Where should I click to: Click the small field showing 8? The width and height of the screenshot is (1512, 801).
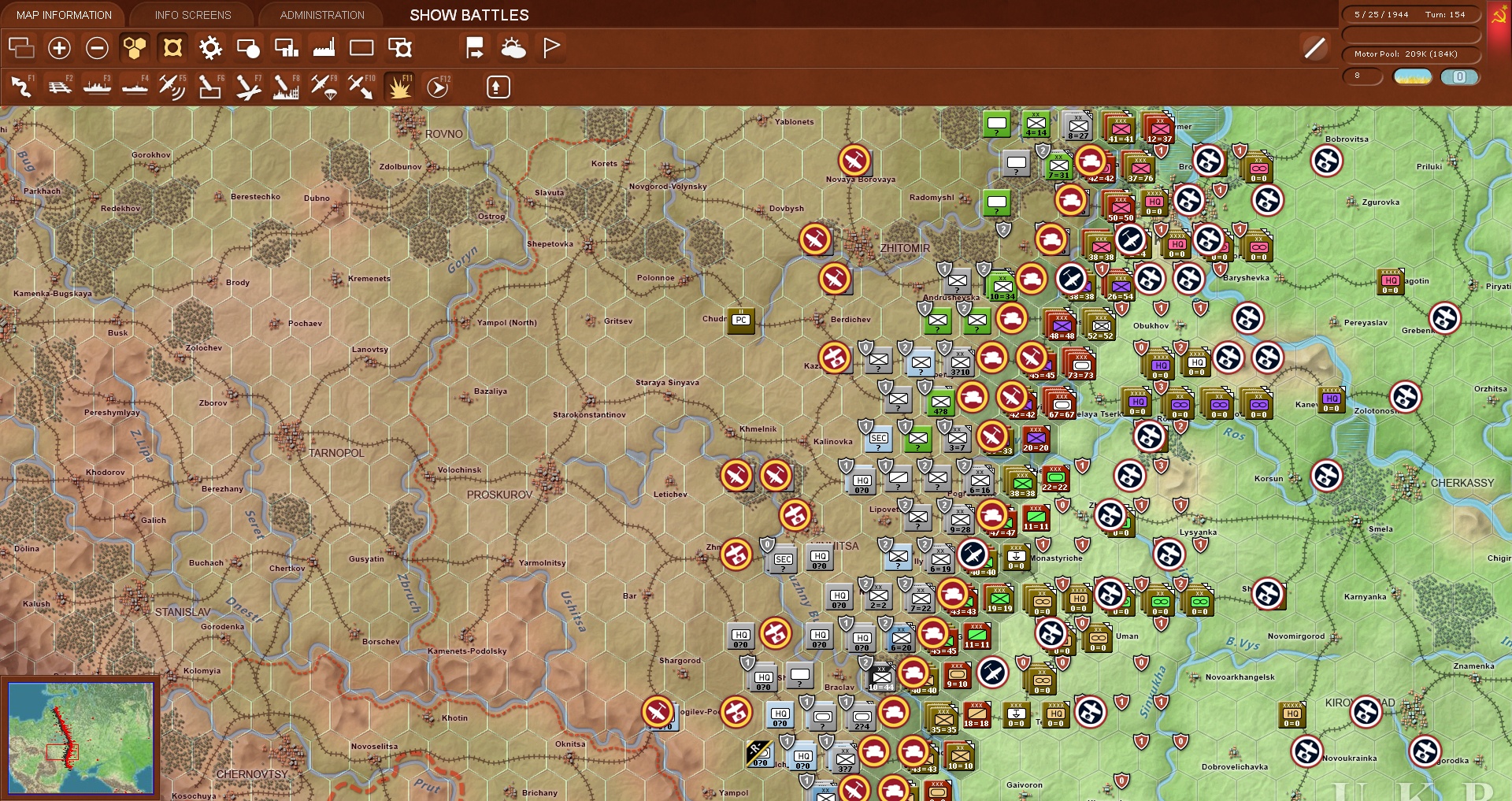tap(1363, 76)
